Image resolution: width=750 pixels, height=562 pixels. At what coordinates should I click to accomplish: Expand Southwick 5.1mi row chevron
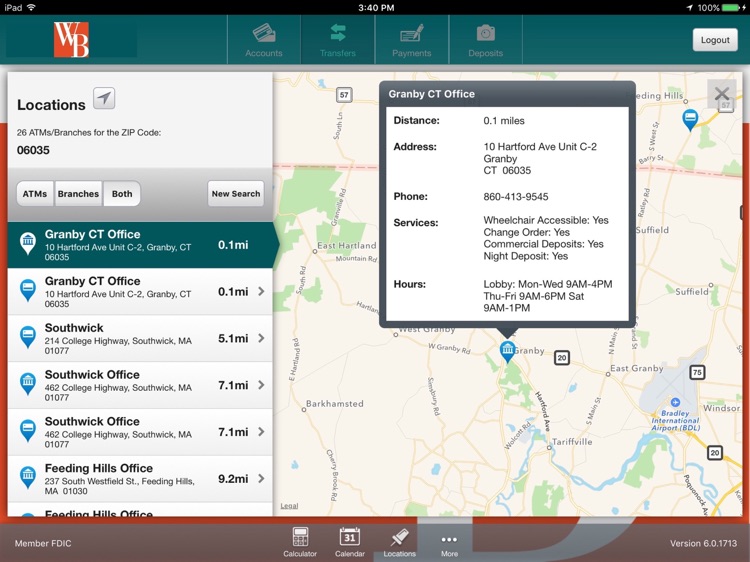click(261, 338)
